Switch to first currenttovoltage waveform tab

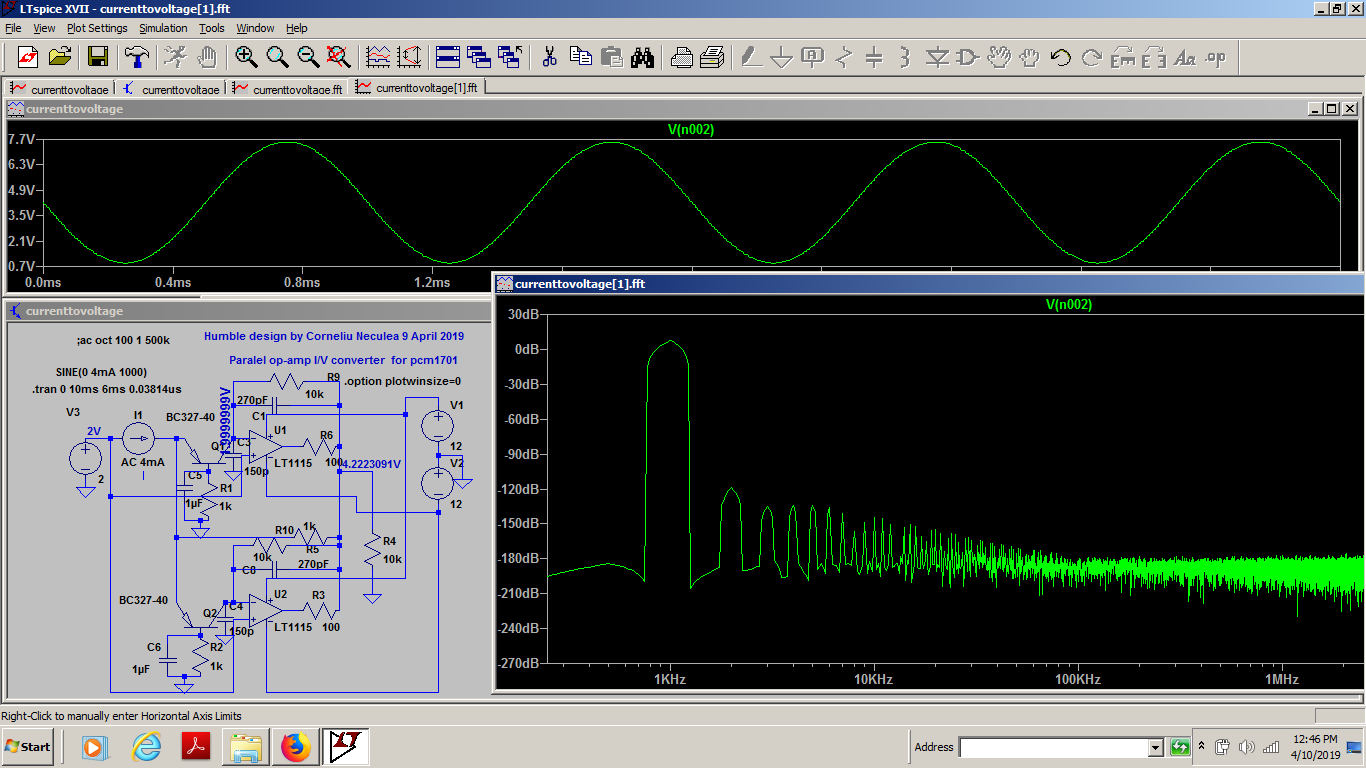click(60, 88)
